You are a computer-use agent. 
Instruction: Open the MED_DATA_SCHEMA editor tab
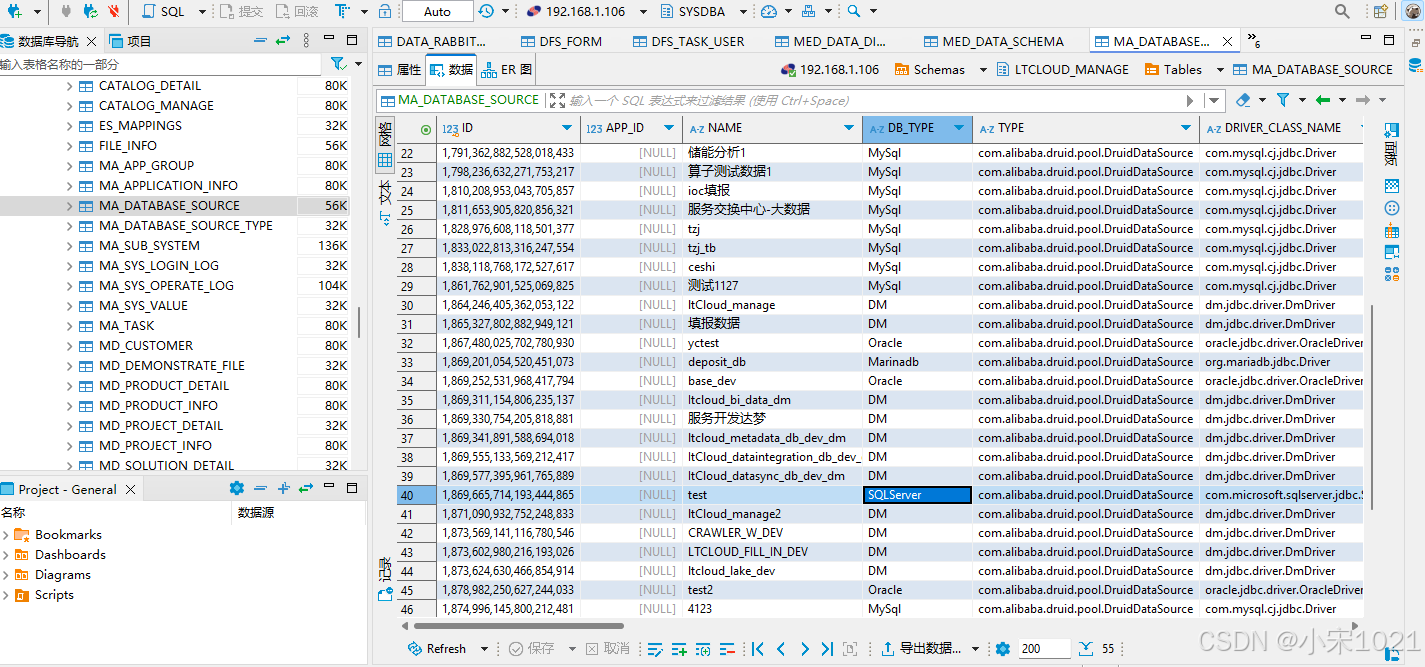pos(993,41)
